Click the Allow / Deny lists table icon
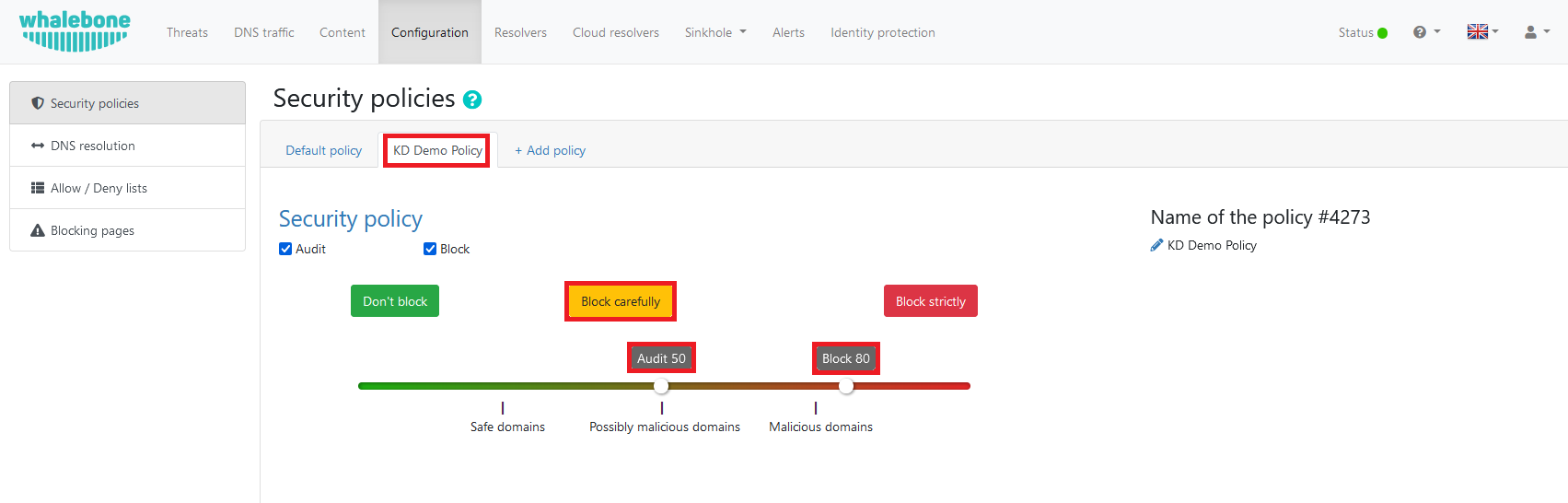 38,188
